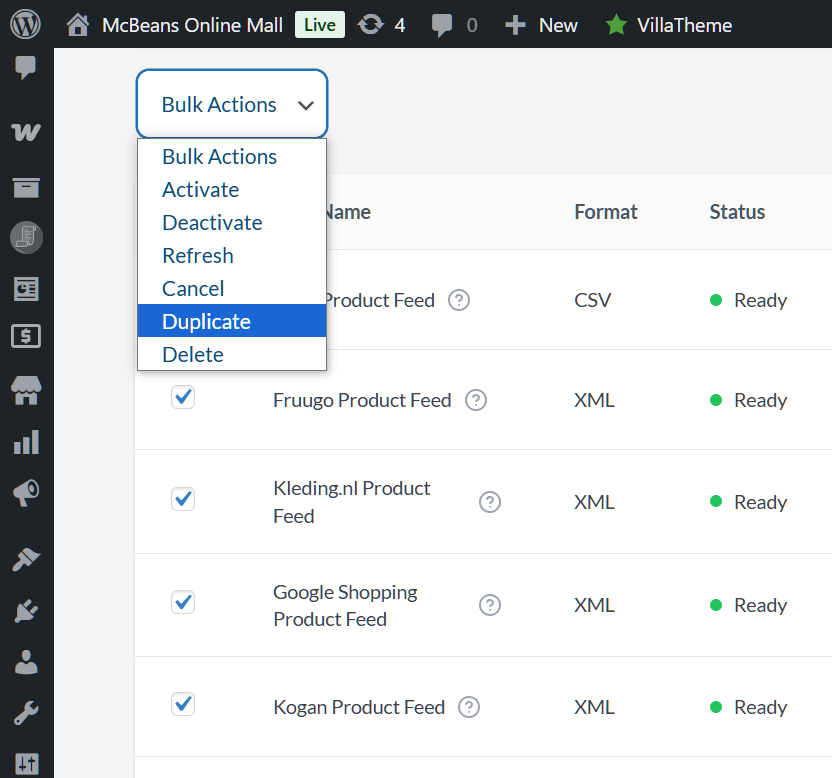Choose Activate from bulk actions list

[x=232, y=189]
